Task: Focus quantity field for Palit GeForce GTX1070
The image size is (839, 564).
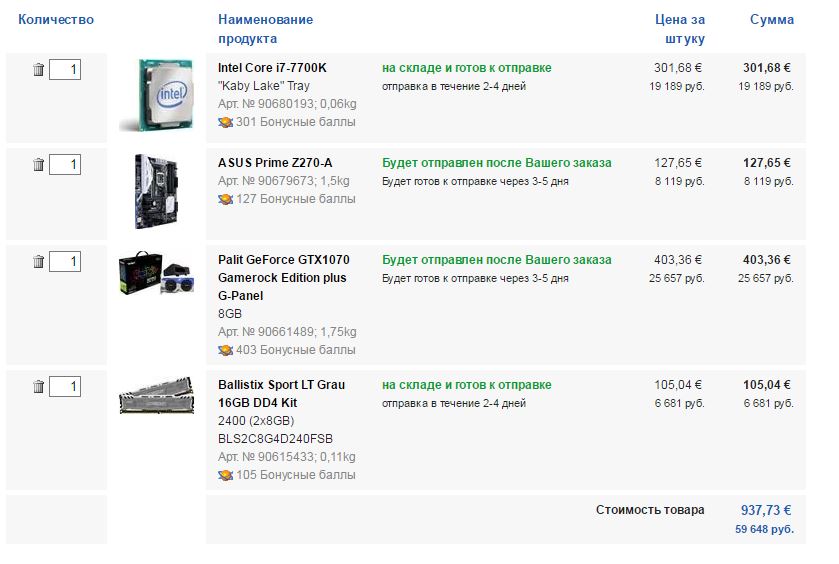Action: [x=65, y=262]
